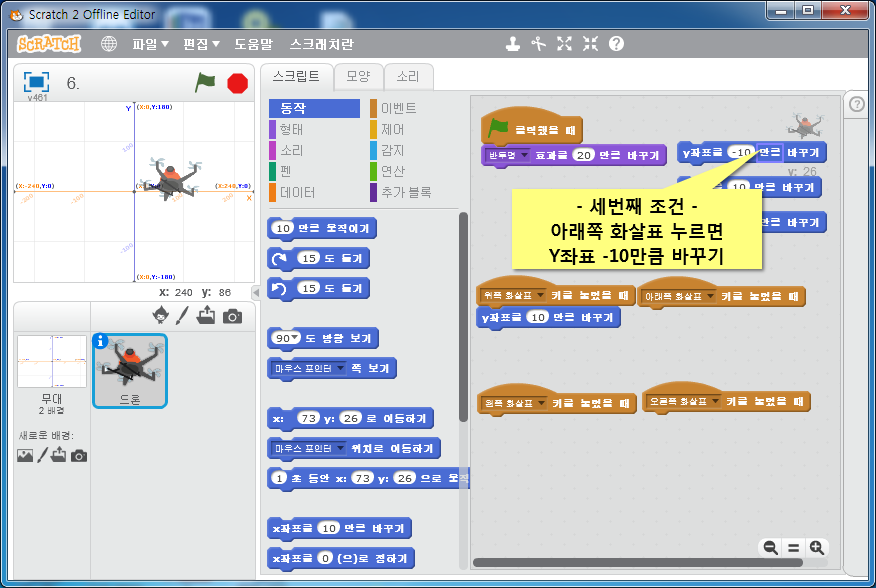Select the 형태 block category
The image size is (876, 588).
314,129
